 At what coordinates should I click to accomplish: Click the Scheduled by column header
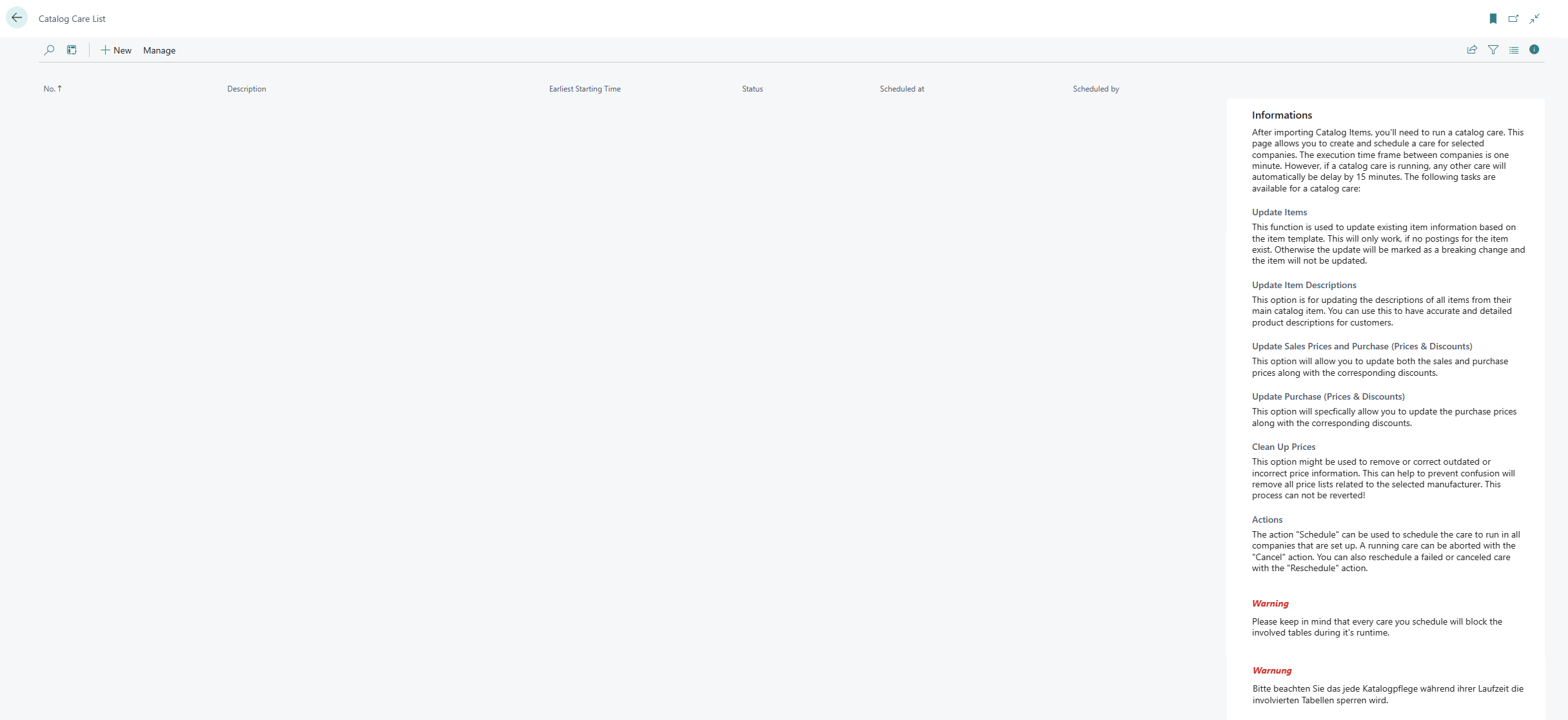point(1096,89)
